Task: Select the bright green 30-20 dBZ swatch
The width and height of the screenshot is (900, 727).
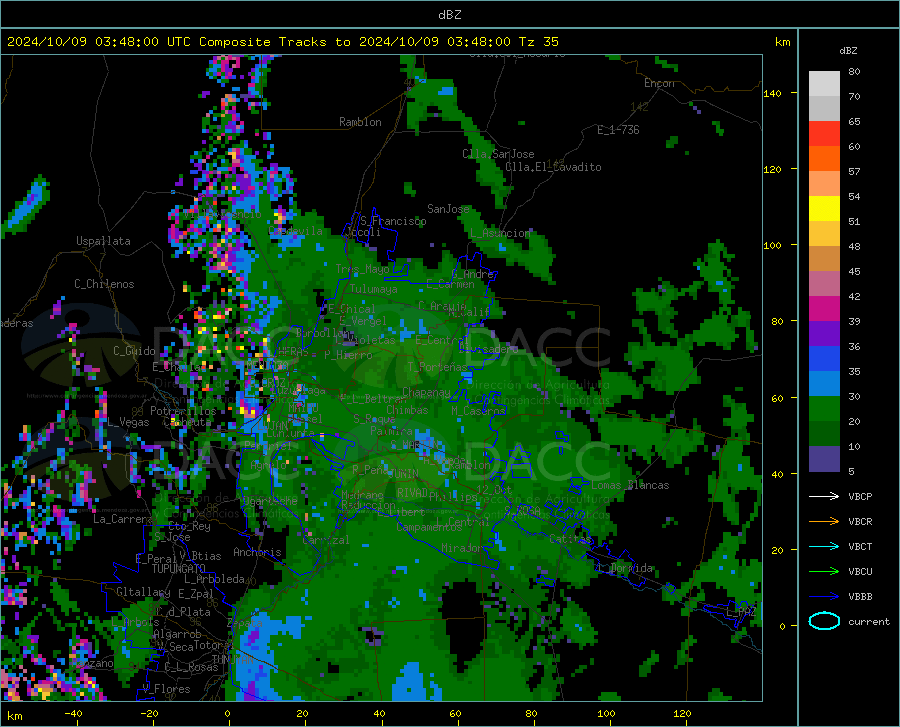Action: click(824, 409)
